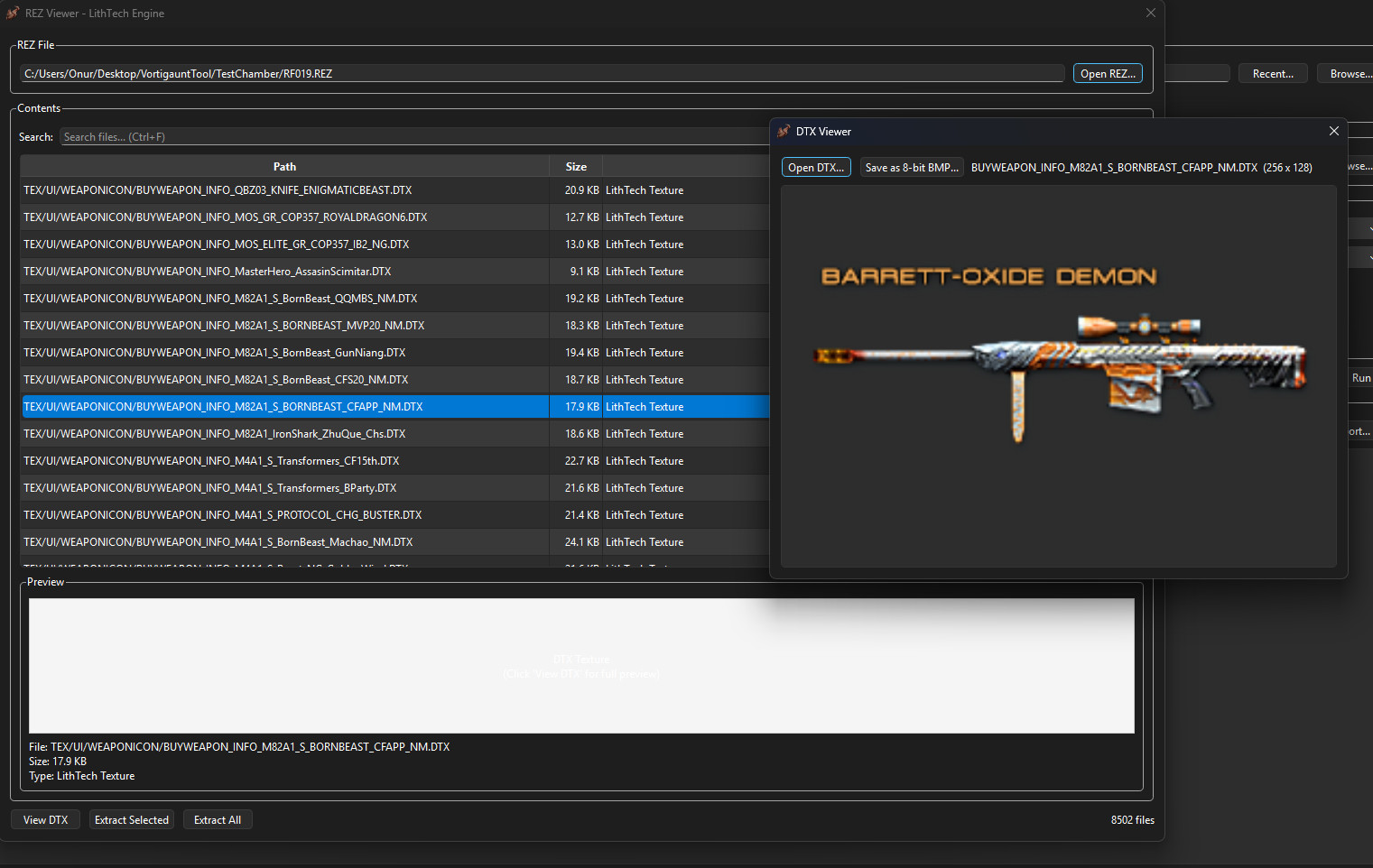
Task: Click the headcrab icon in REZ Viewer title bar
Action: 13,13
